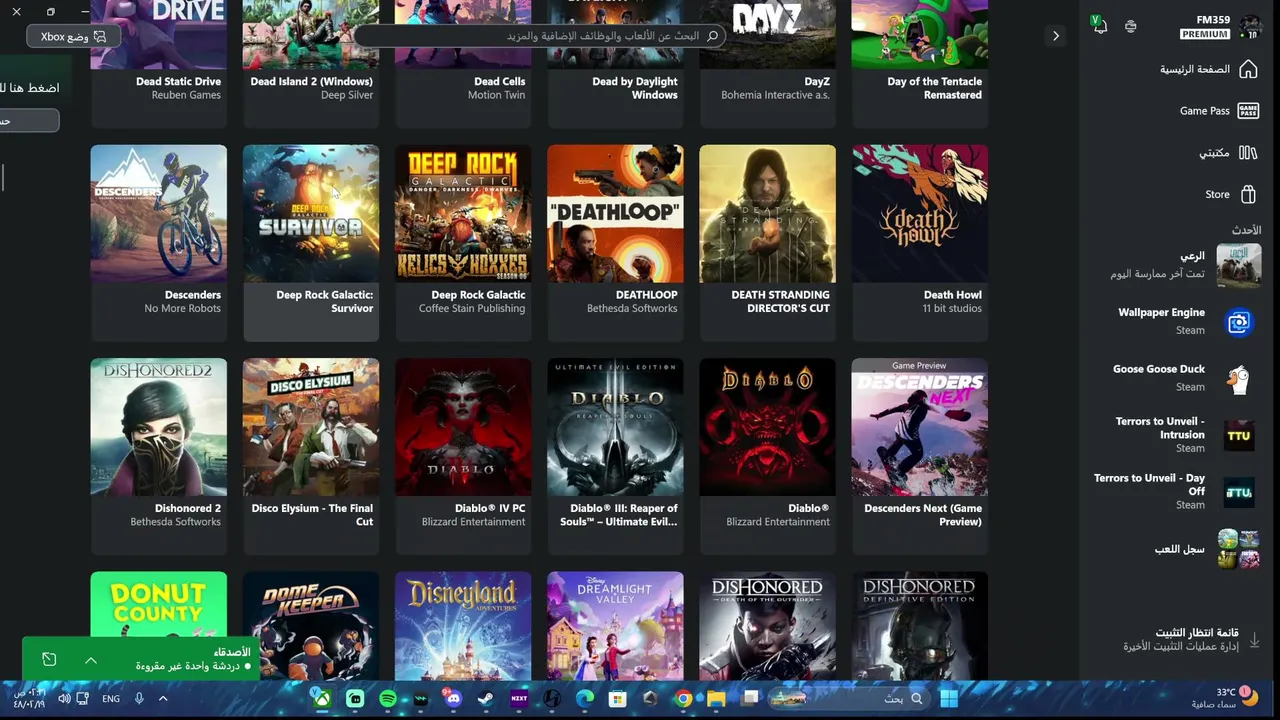Open File Explorer from the taskbar
Screen dimensions: 1280x720
(716, 699)
